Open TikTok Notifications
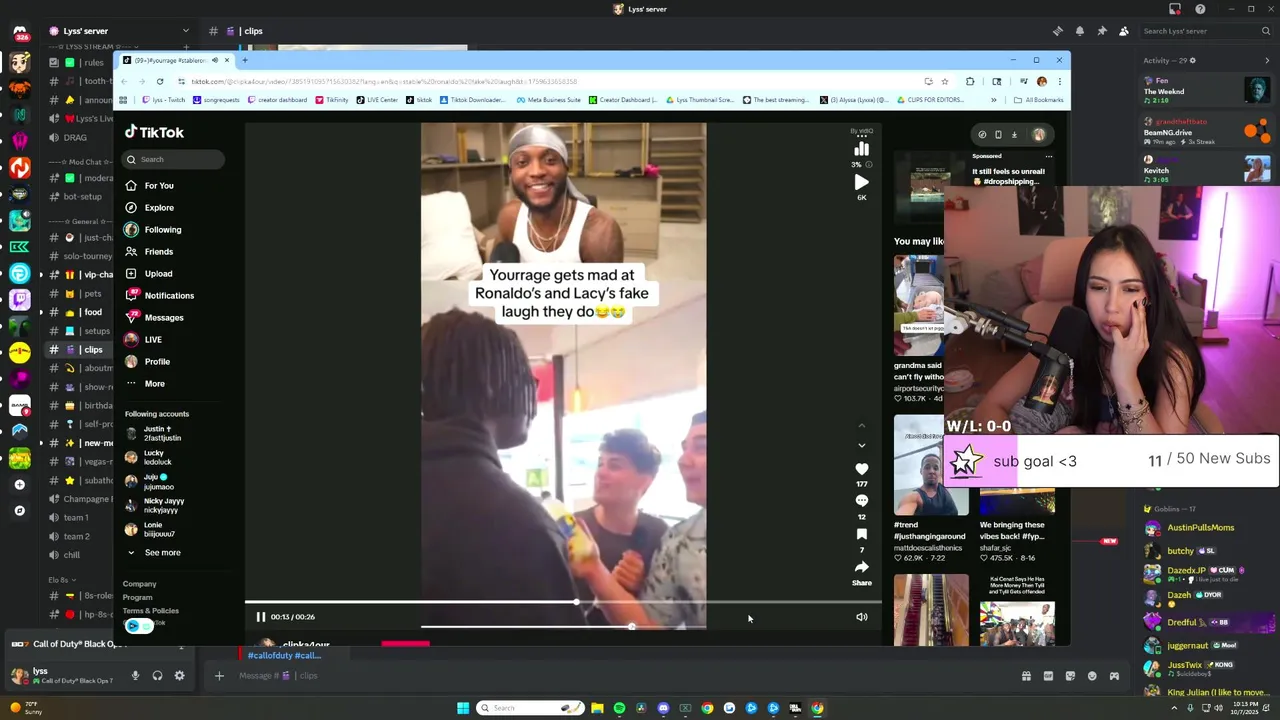The image size is (1280, 720). pos(160,296)
